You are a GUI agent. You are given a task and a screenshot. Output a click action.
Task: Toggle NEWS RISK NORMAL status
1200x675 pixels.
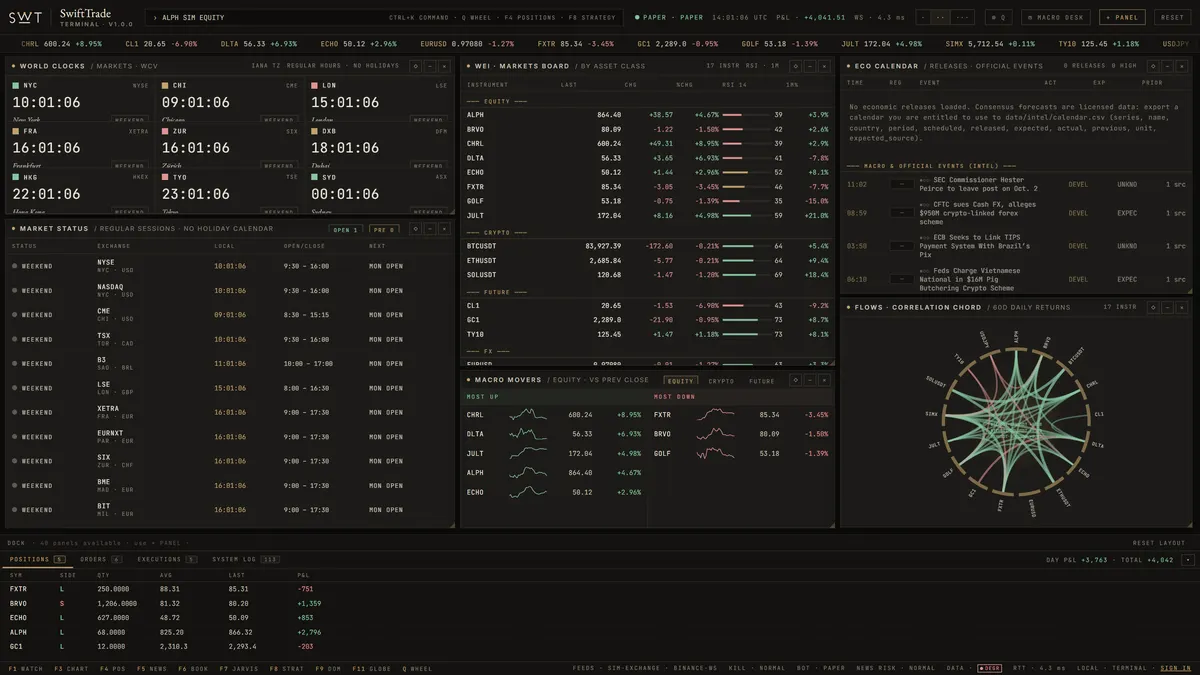[894, 668]
